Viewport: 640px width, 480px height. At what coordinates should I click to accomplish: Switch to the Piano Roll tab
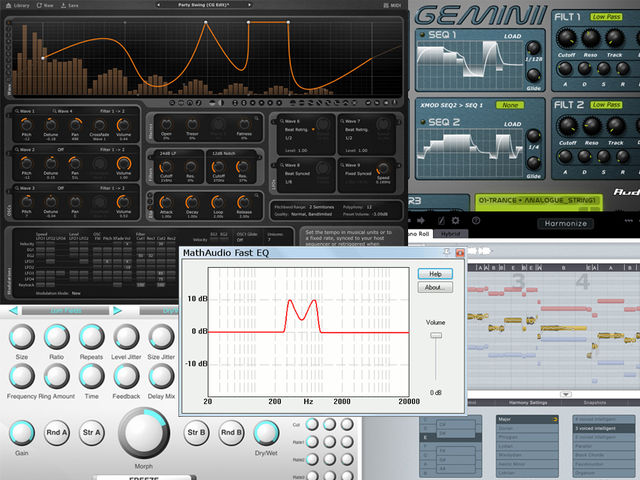click(x=419, y=234)
